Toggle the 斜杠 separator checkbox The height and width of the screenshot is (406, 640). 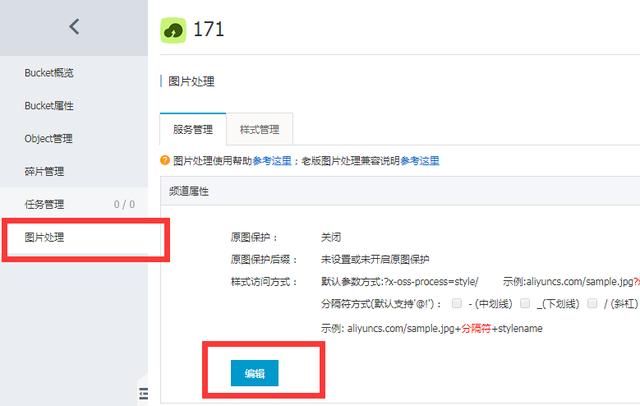click(x=592, y=303)
